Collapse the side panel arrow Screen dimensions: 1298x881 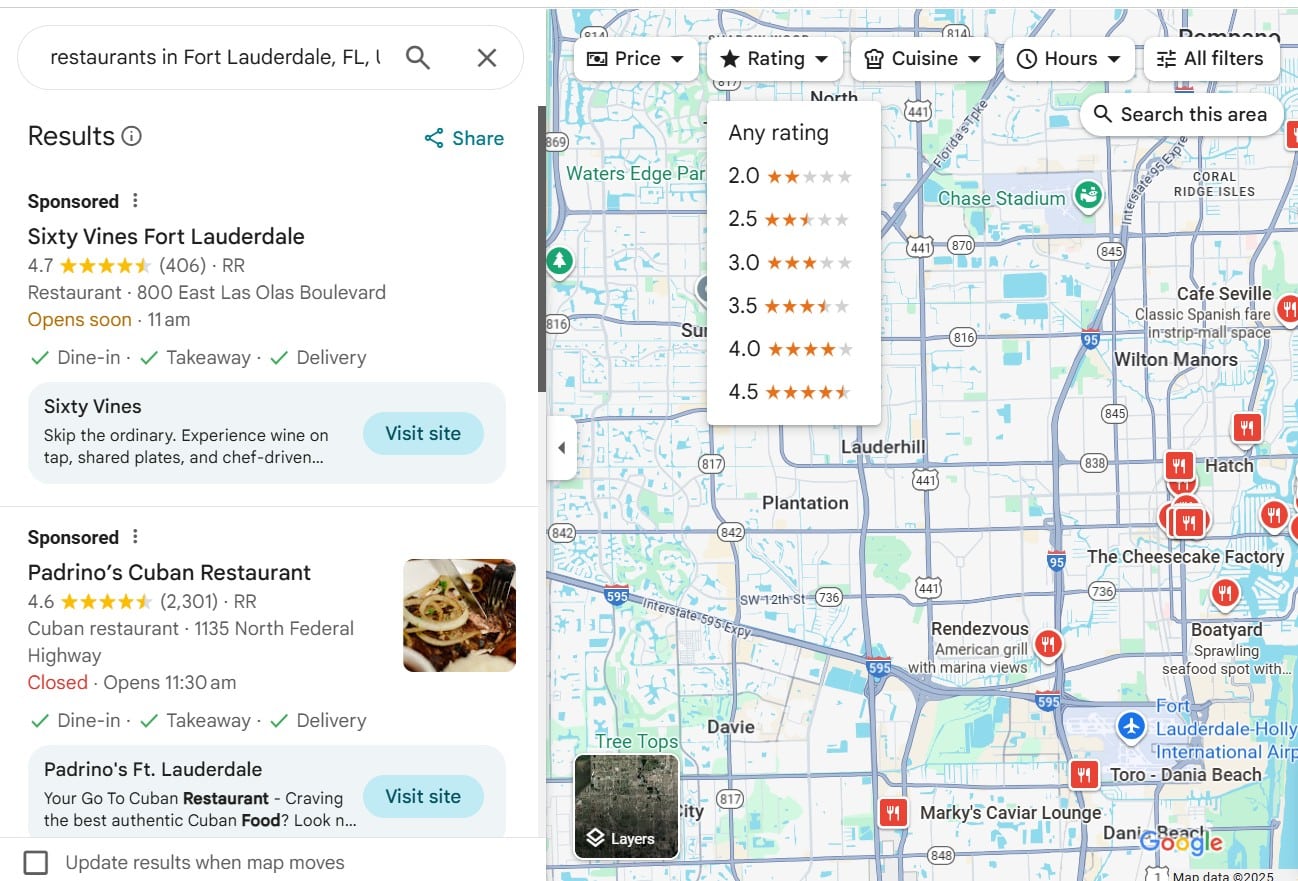pos(561,448)
